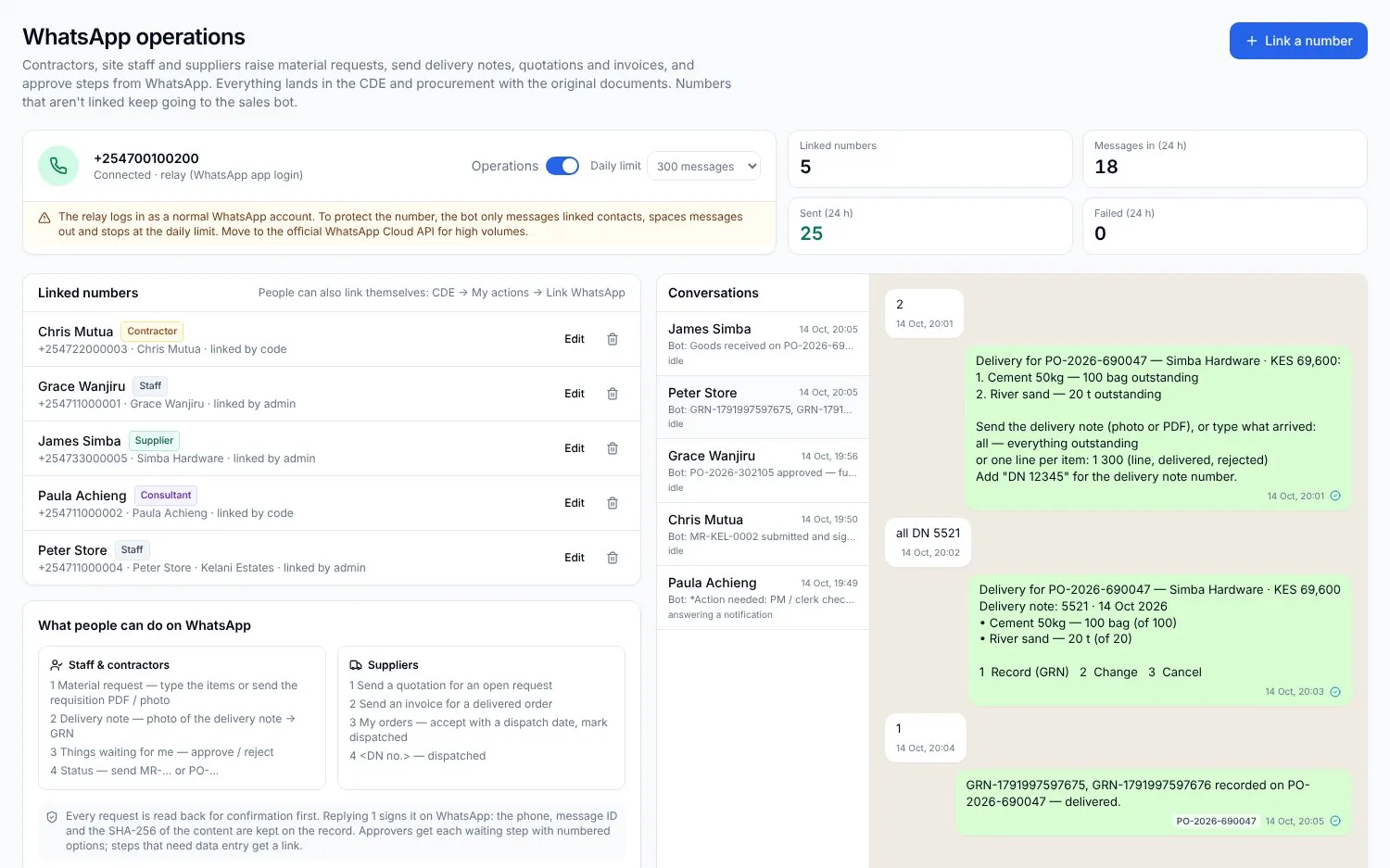This screenshot has height=868, width=1390.
Task: Click the check icon on 20:03 message
Action: pyautogui.click(x=1335, y=692)
